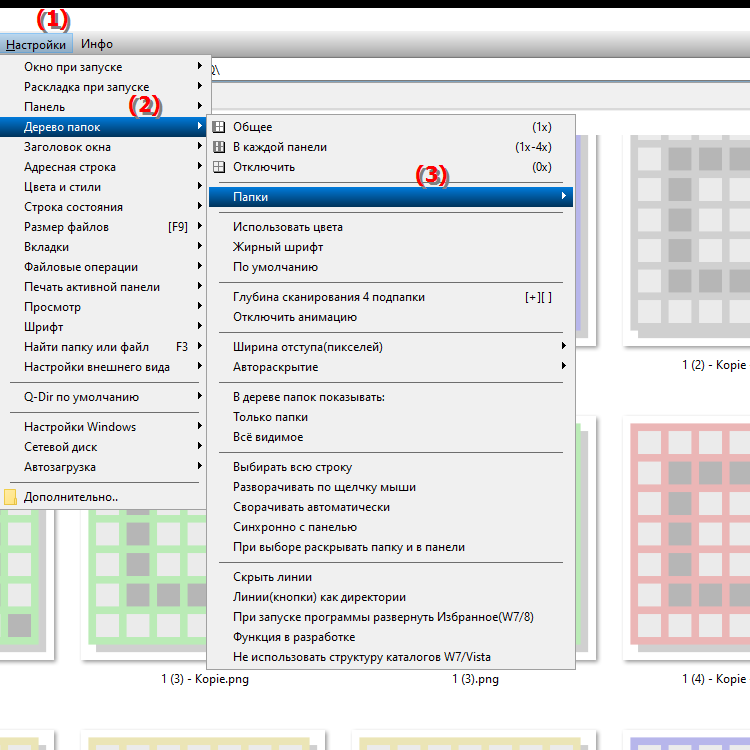Click the grid icon beside Общее
This screenshot has height=750, width=750.
219,127
